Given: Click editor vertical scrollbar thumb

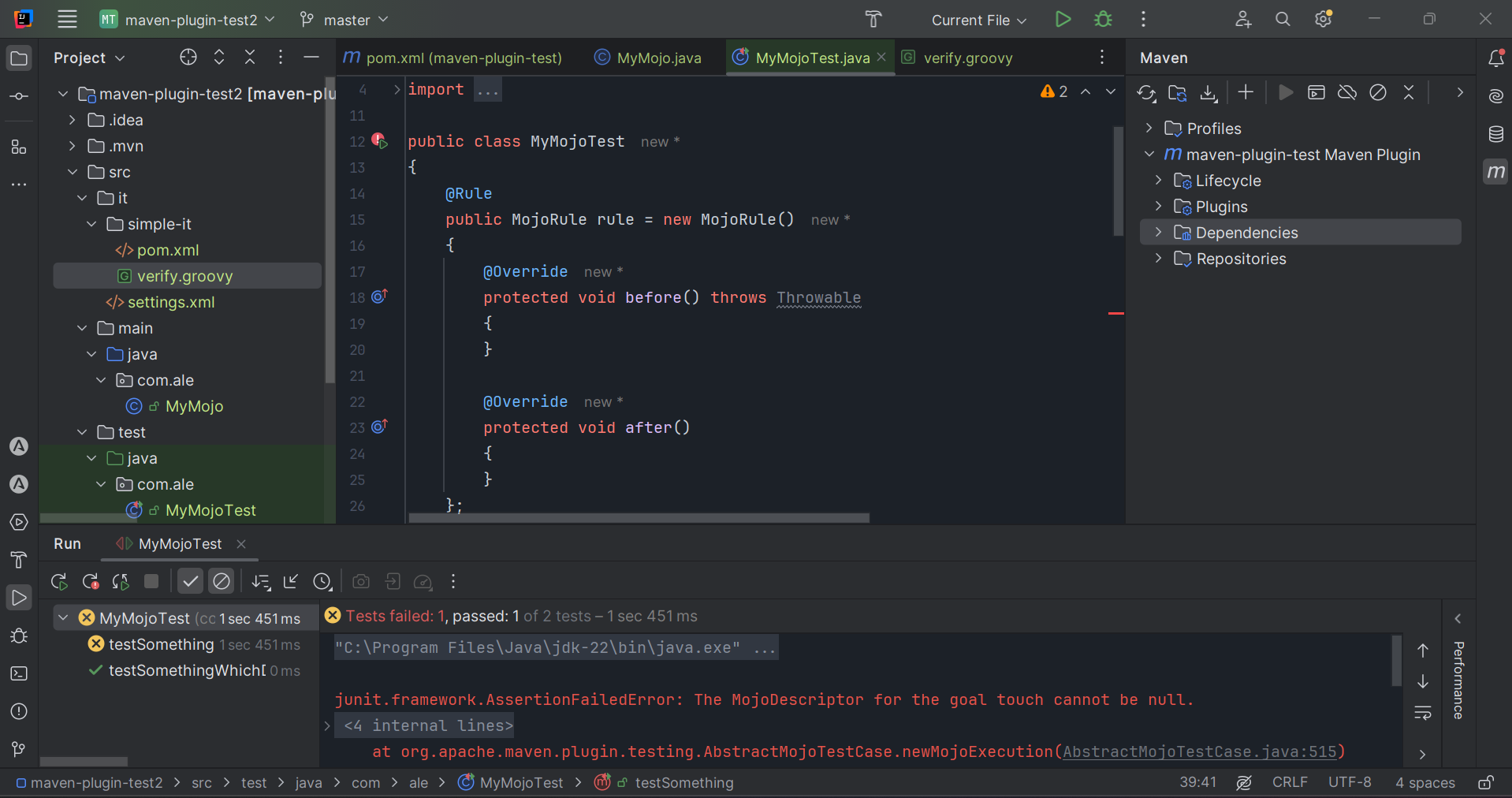Looking at the screenshot, I should [1118, 180].
